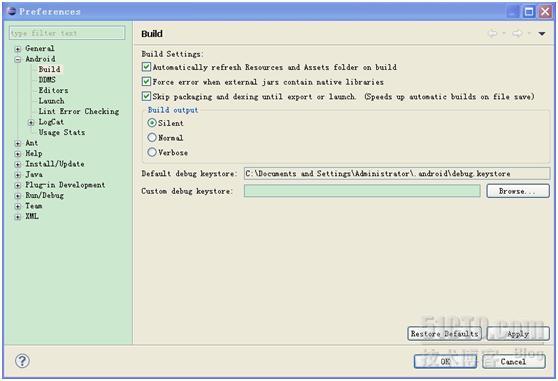This screenshot has width=558, height=381.
Task: Click the forward navigation arrow icon
Action: point(517,33)
